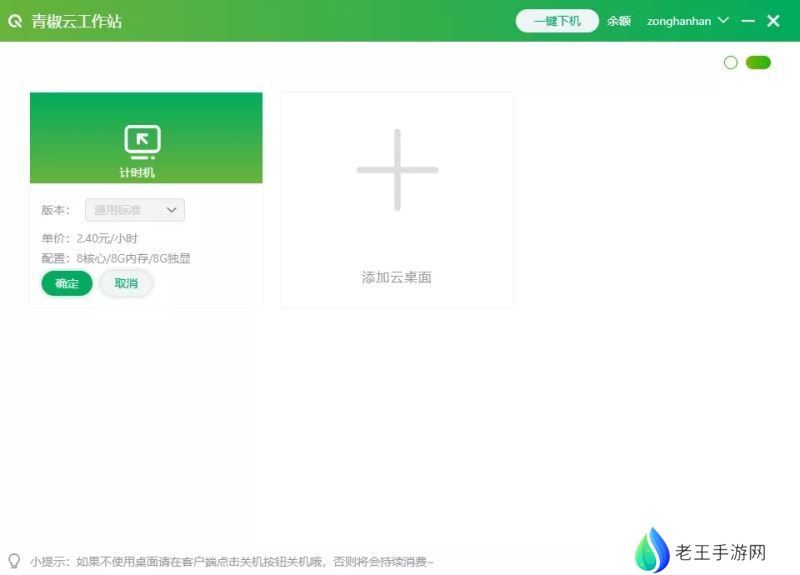Click the 计时机 monitor icon on the card
This screenshot has width=800, height=575.
tap(142, 142)
